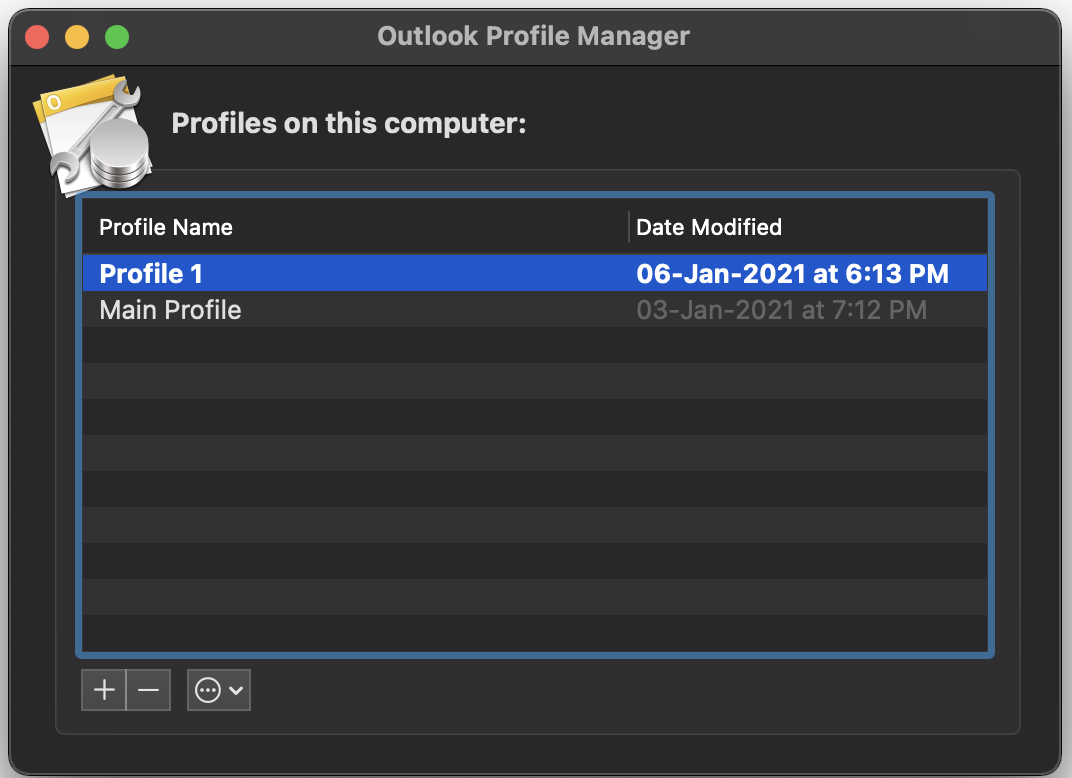The height and width of the screenshot is (778, 1072).
Task: Delete selected profile with minus button
Action: 148,690
